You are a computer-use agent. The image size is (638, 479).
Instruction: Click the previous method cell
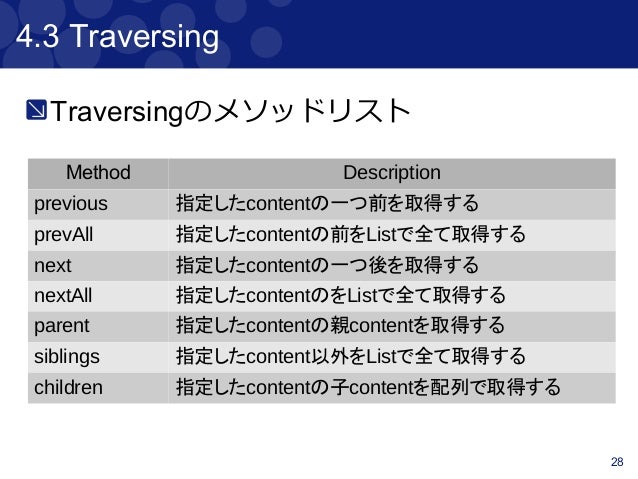click(98, 204)
